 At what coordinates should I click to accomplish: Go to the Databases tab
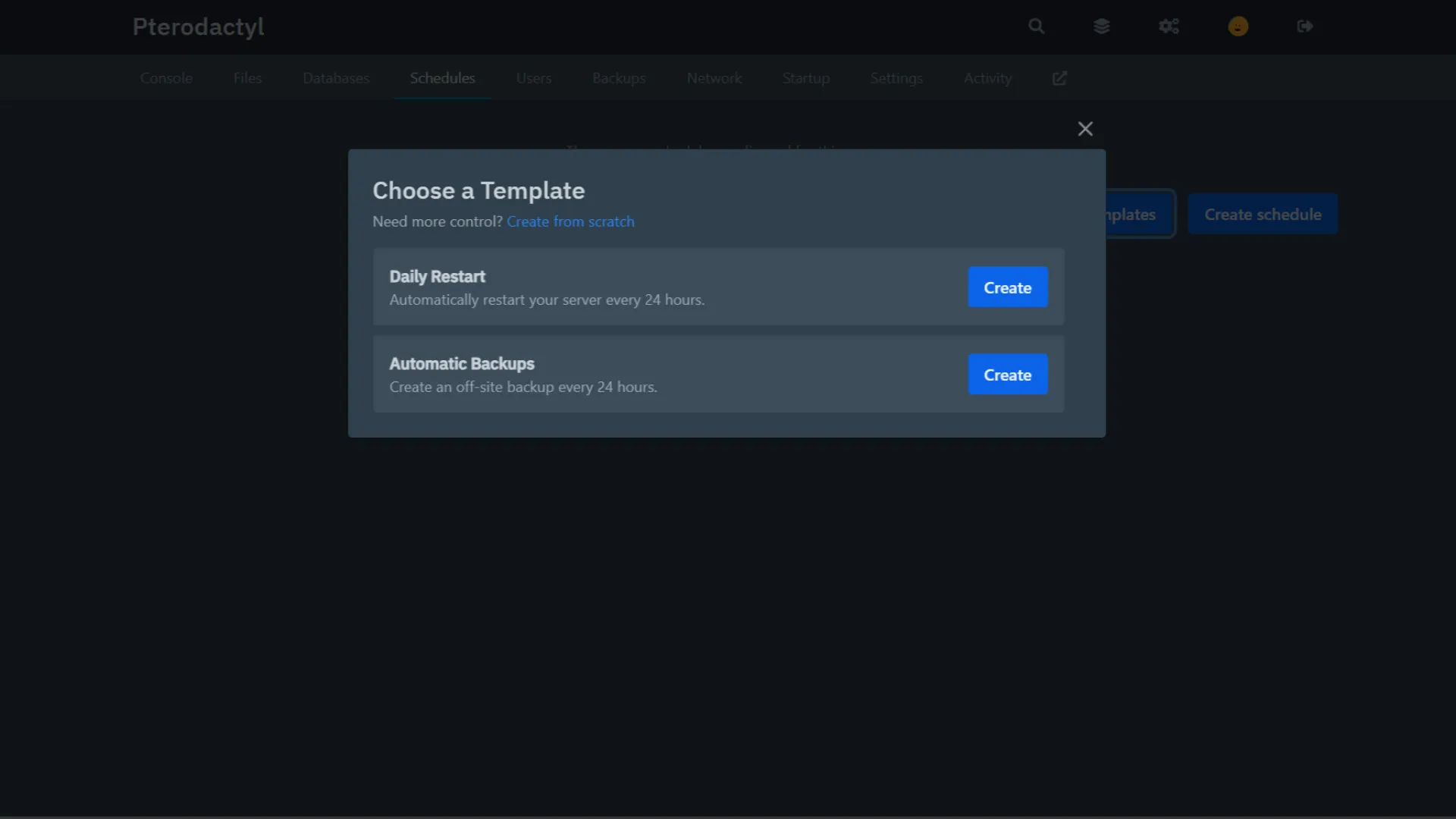(336, 78)
